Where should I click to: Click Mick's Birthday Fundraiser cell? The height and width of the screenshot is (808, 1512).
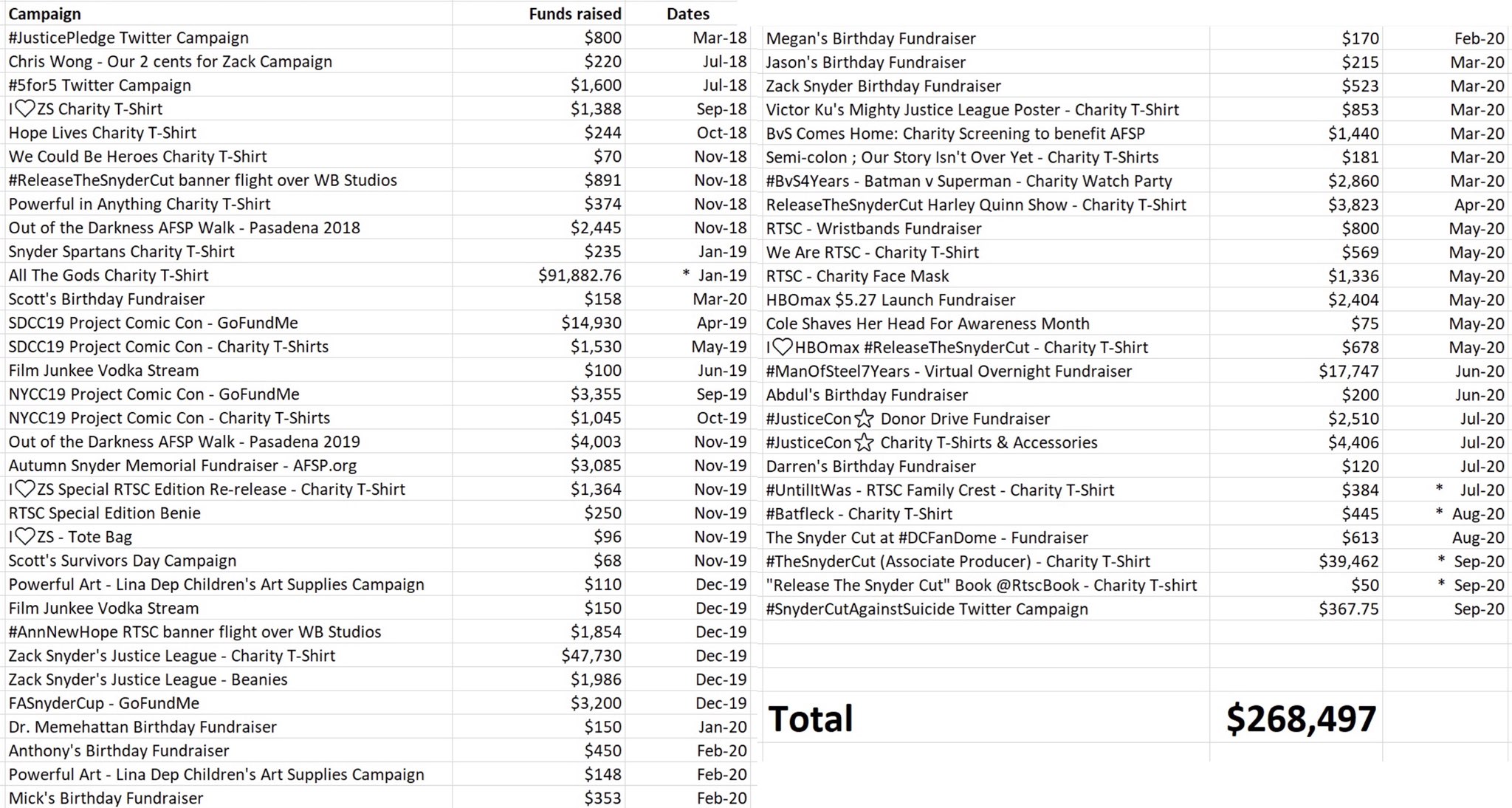point(106,798)
